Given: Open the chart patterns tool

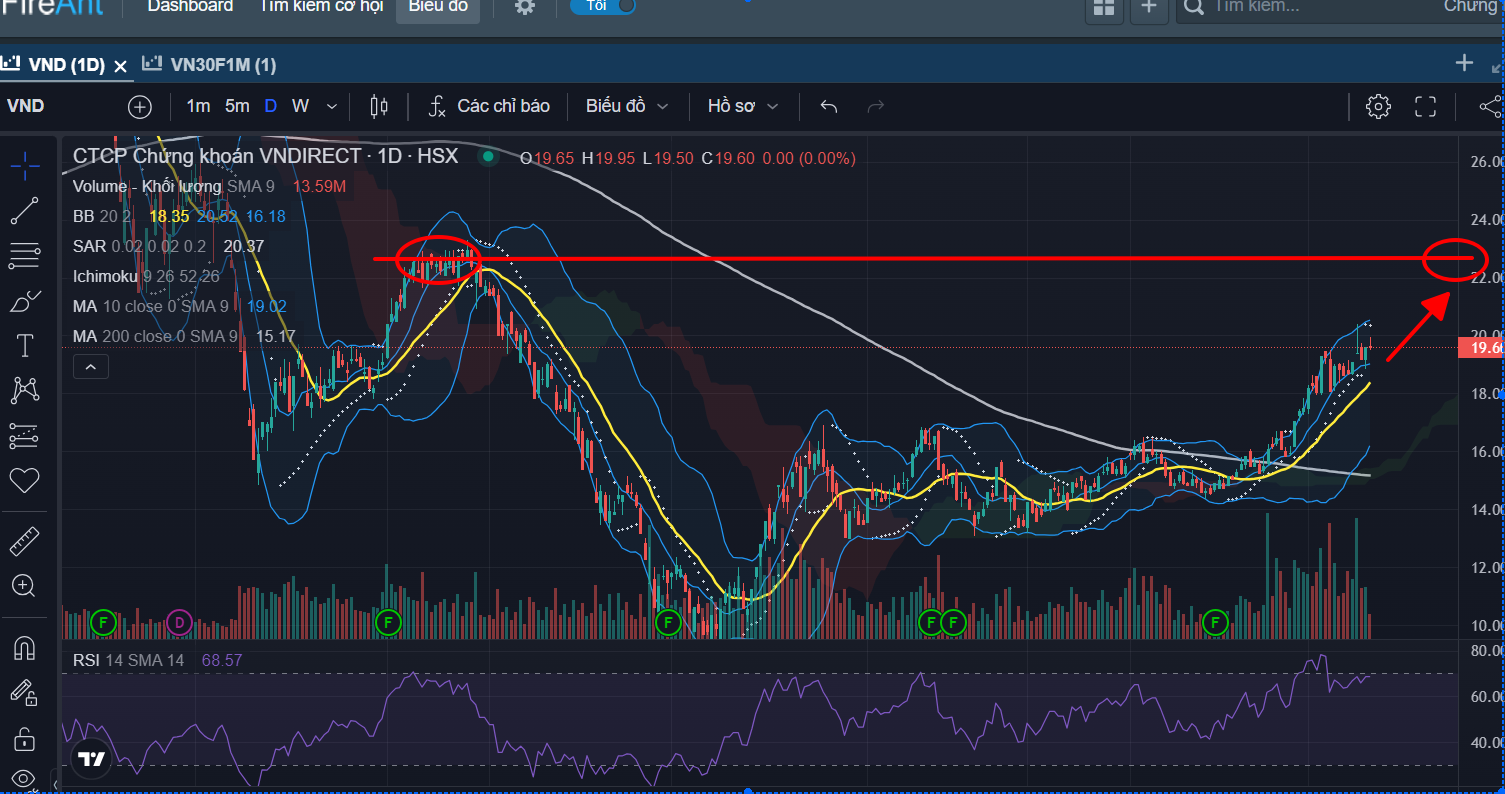Looking at the screenshot, I should click(24, 391).
